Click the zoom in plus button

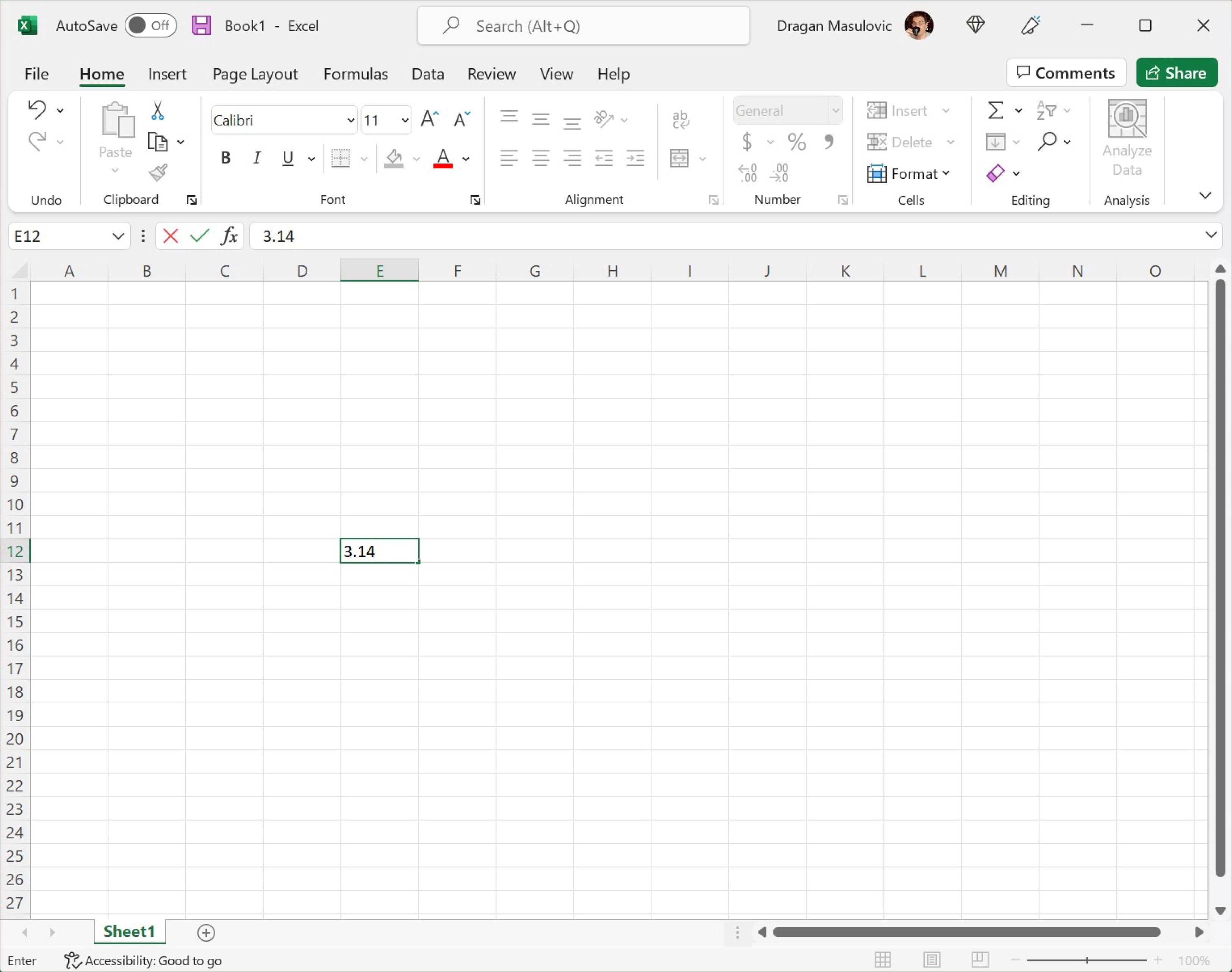coord(1157,961)
